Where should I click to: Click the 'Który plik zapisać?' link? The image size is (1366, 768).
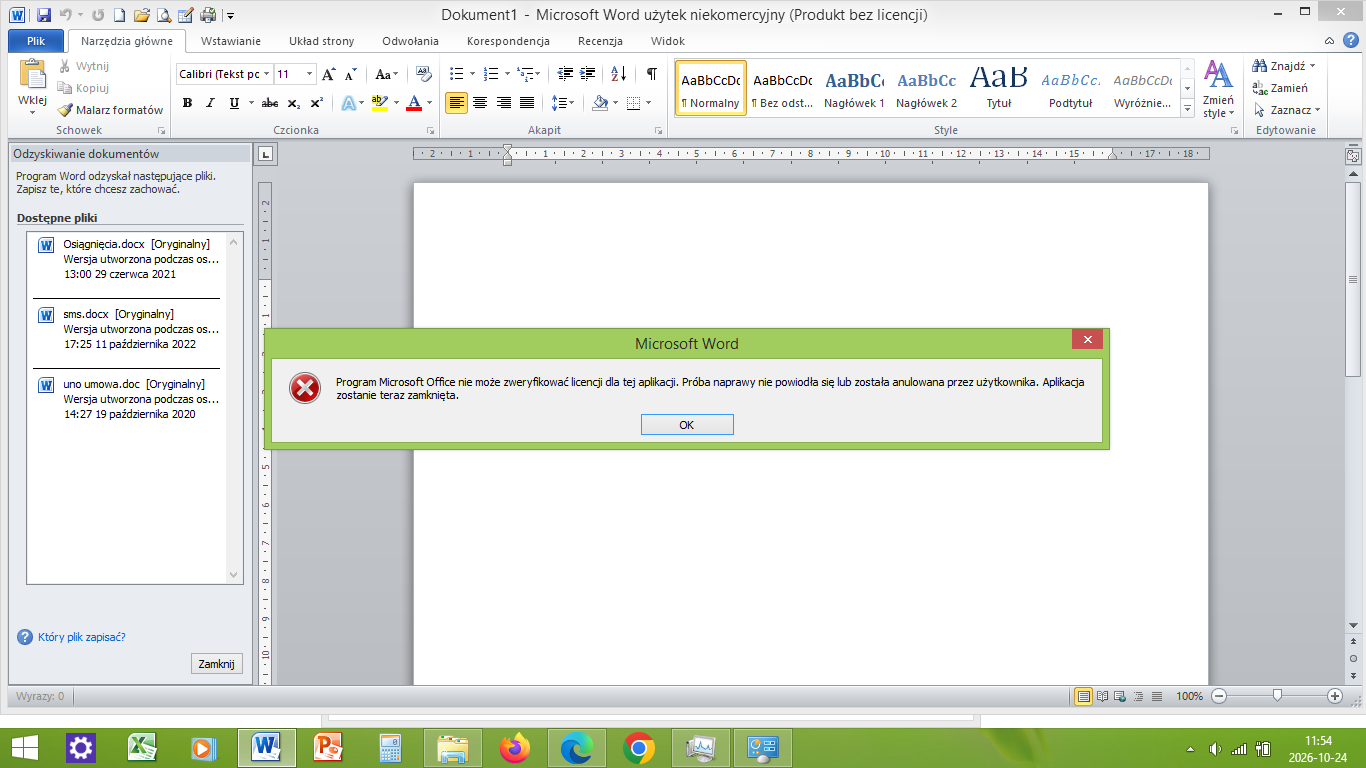81,637
